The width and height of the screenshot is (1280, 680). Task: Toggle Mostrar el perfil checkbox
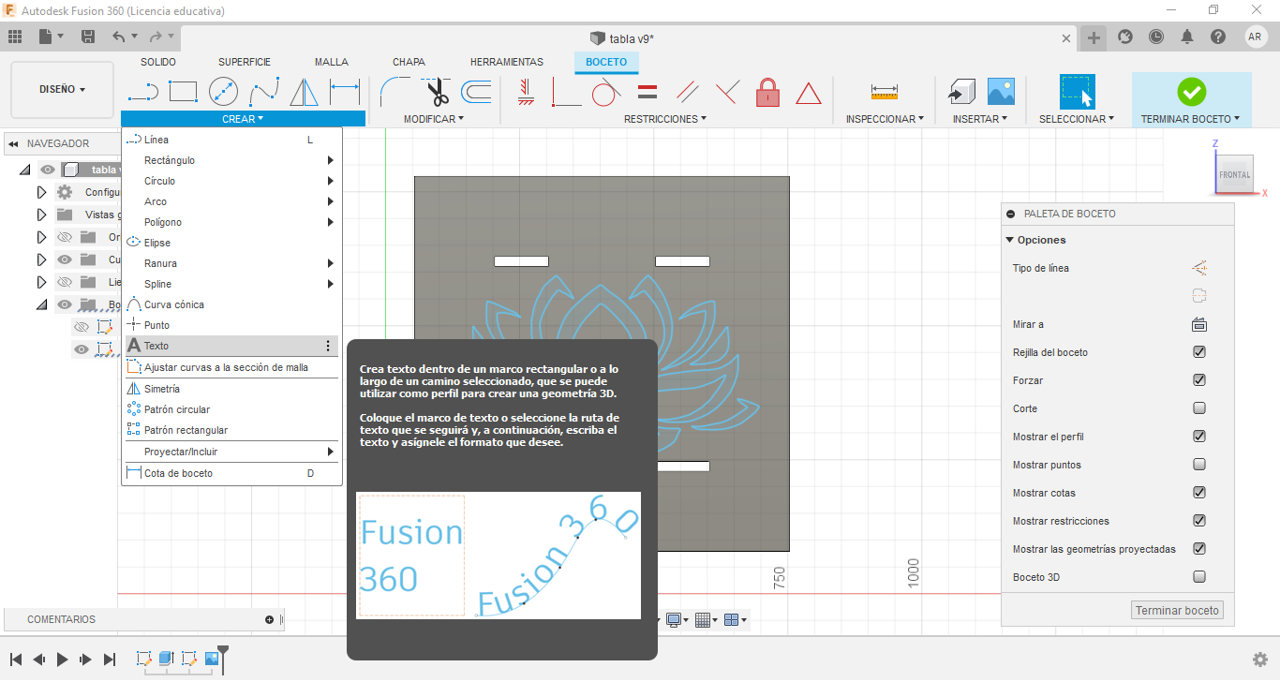(1199, 436)
